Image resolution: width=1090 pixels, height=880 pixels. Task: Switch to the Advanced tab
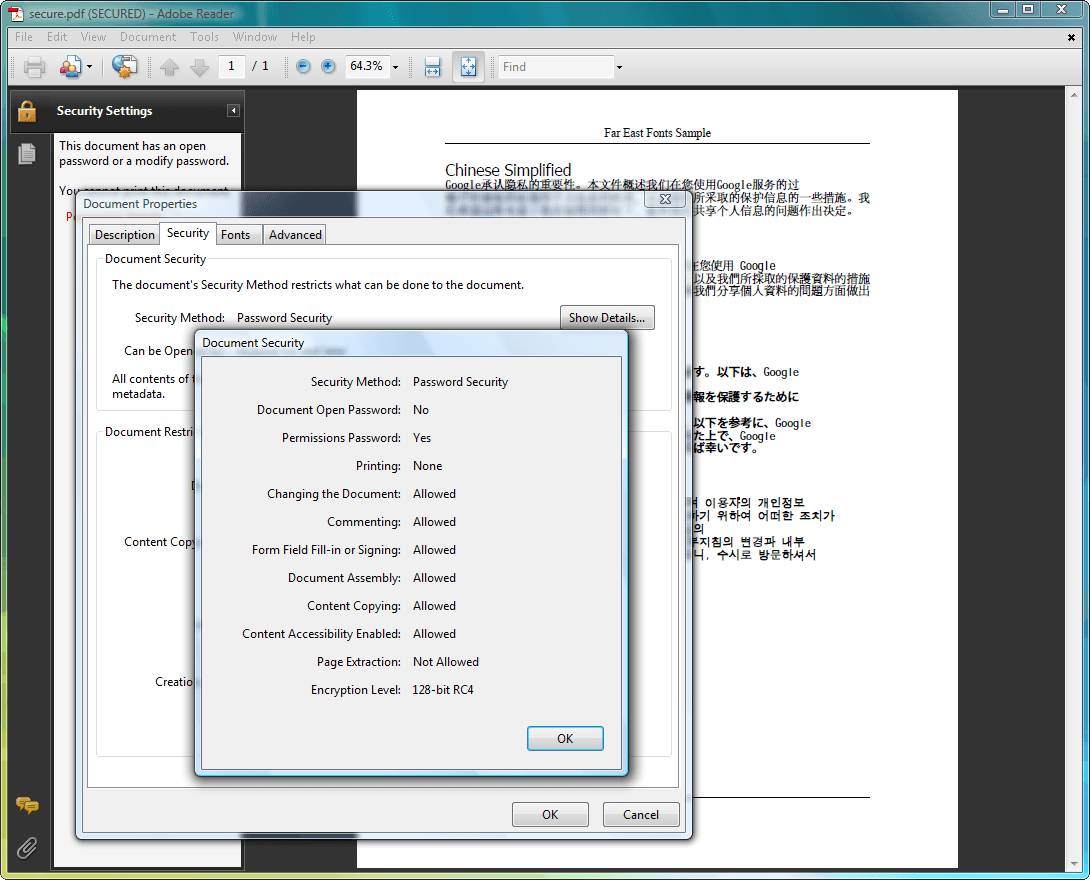click(x=295, y=235)
